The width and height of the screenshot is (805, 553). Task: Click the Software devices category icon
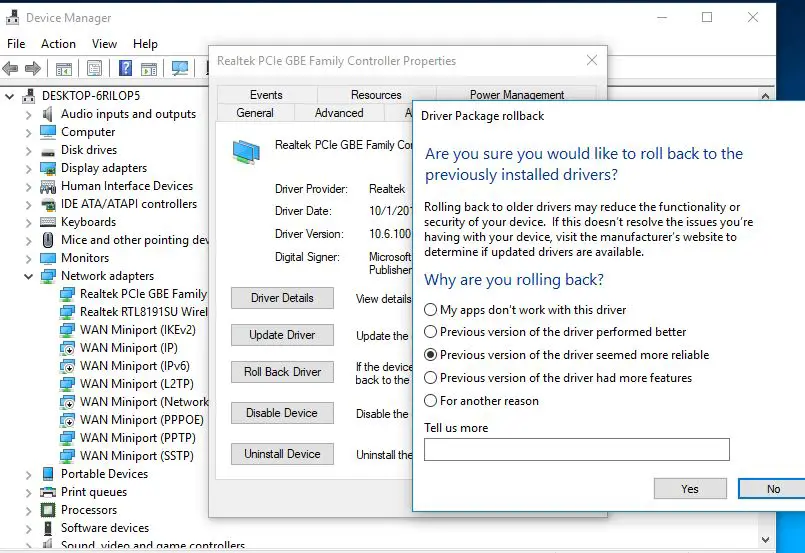[48, 528]
